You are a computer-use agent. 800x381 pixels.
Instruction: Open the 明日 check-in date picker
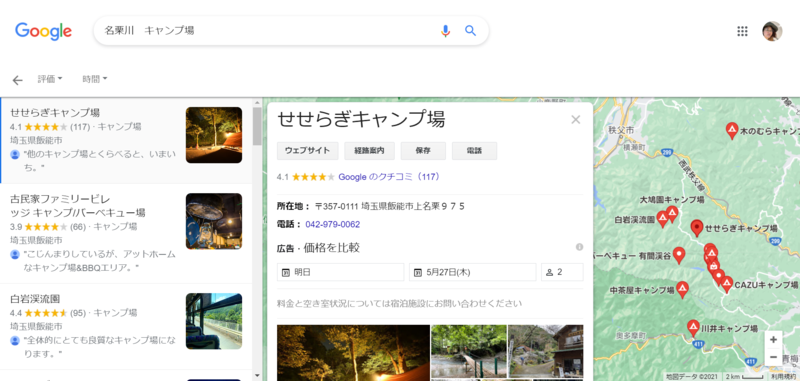(340, 272)
